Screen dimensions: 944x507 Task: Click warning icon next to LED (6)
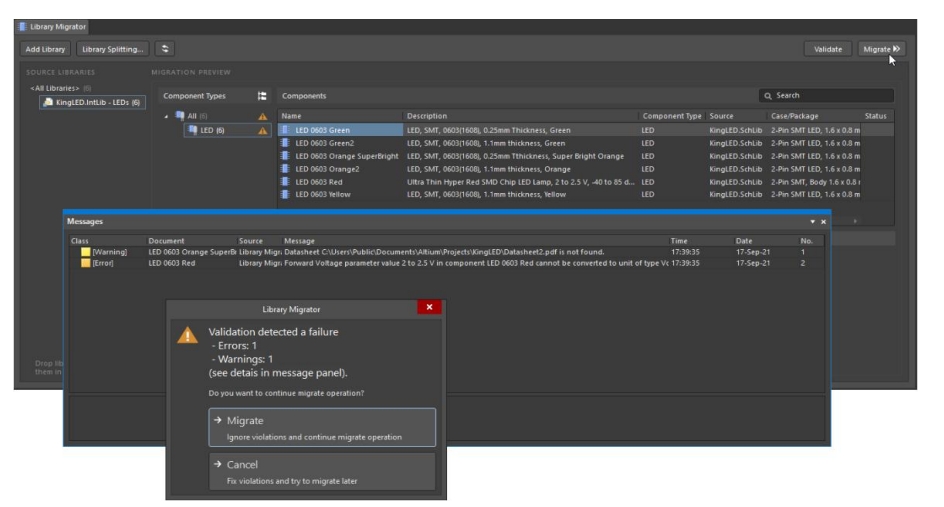coord(262,130)
